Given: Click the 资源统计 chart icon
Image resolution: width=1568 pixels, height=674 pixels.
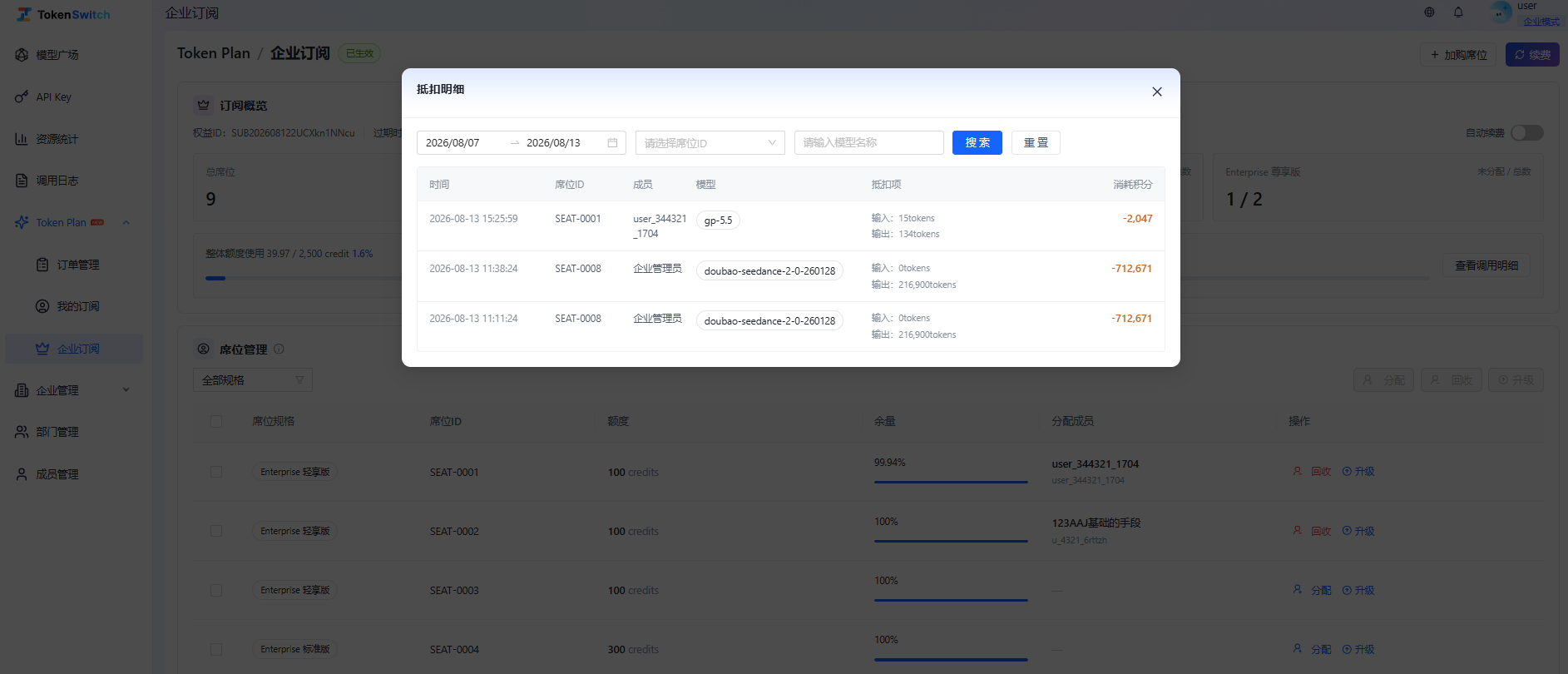Looking at the screenshot, I should pyautogui.click(x=22, y=139).
